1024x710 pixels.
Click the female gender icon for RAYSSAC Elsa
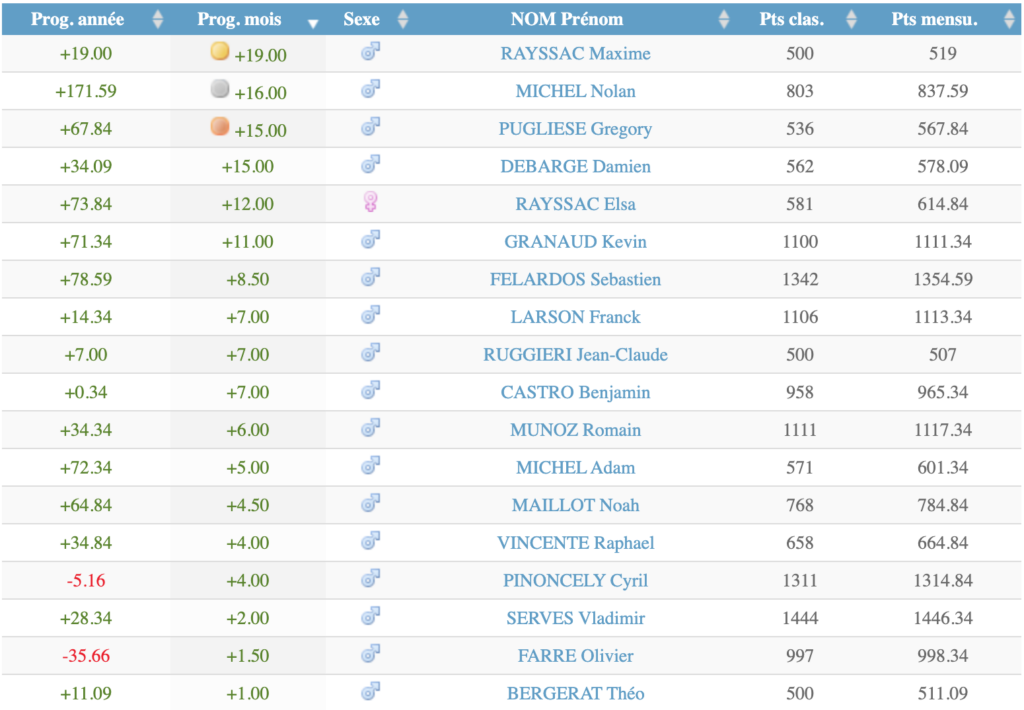(370, 203)
